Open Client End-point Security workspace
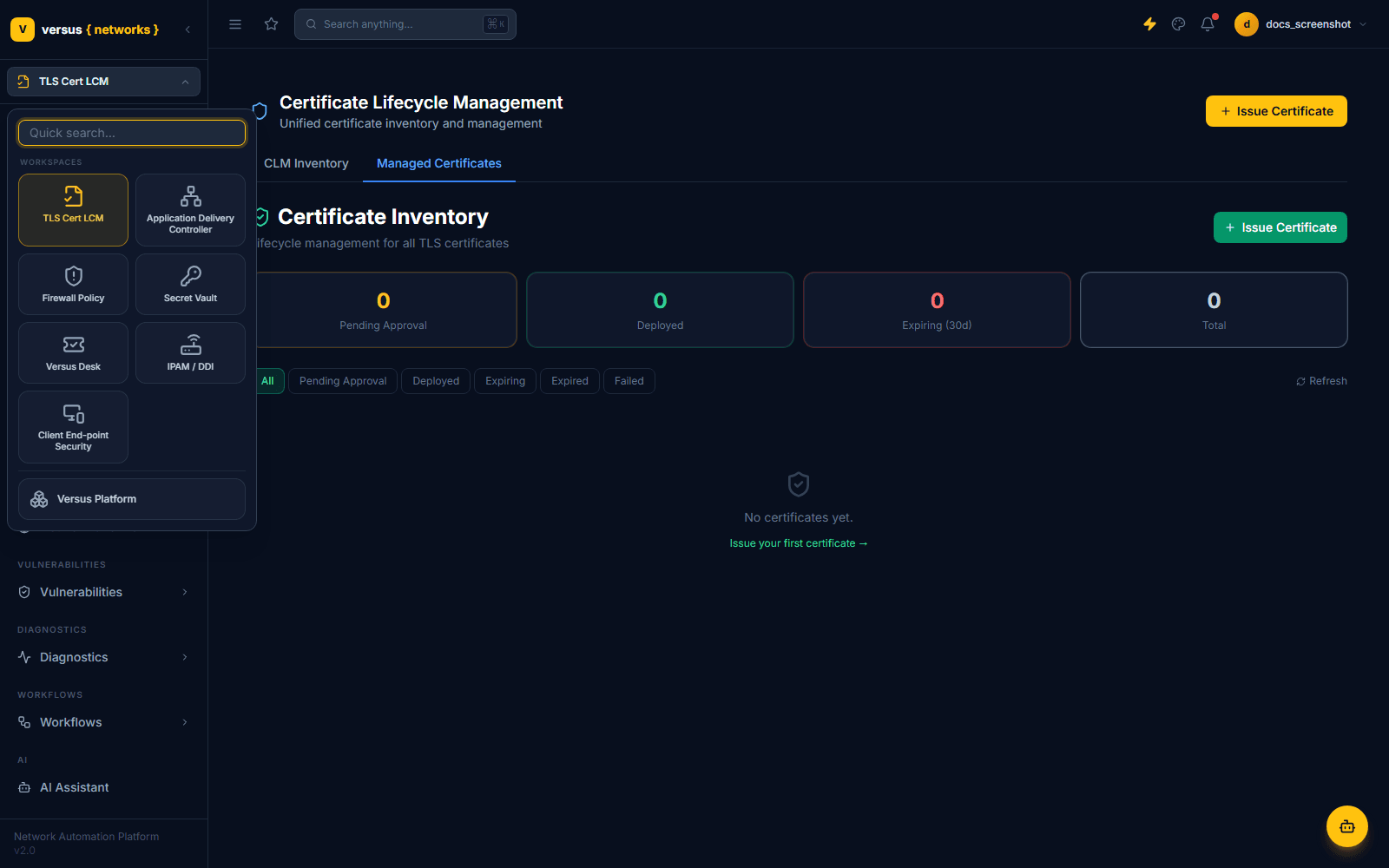This screenshot has width=1389, height=868. (73, 427)
